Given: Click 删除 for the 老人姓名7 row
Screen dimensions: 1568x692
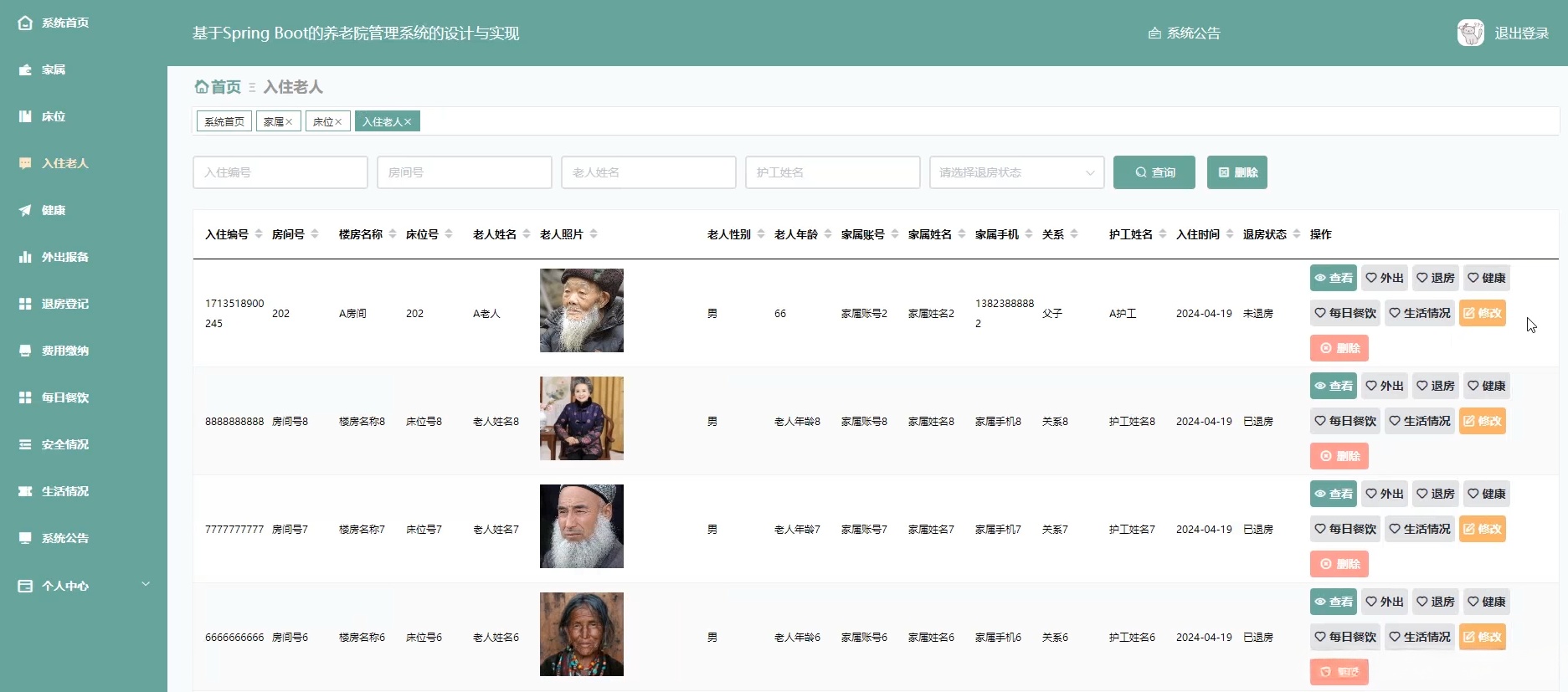Looking at the screenshot, I should (1339, 564).
